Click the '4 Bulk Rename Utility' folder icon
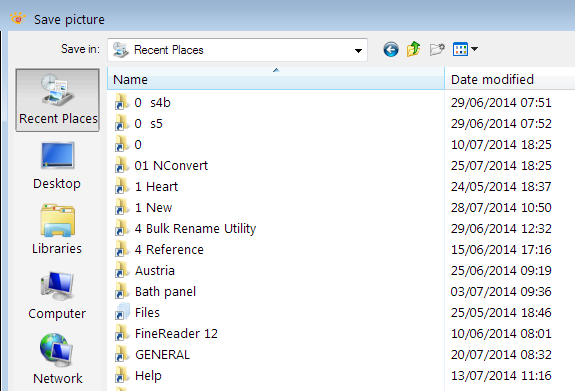 tap(121, 228)
